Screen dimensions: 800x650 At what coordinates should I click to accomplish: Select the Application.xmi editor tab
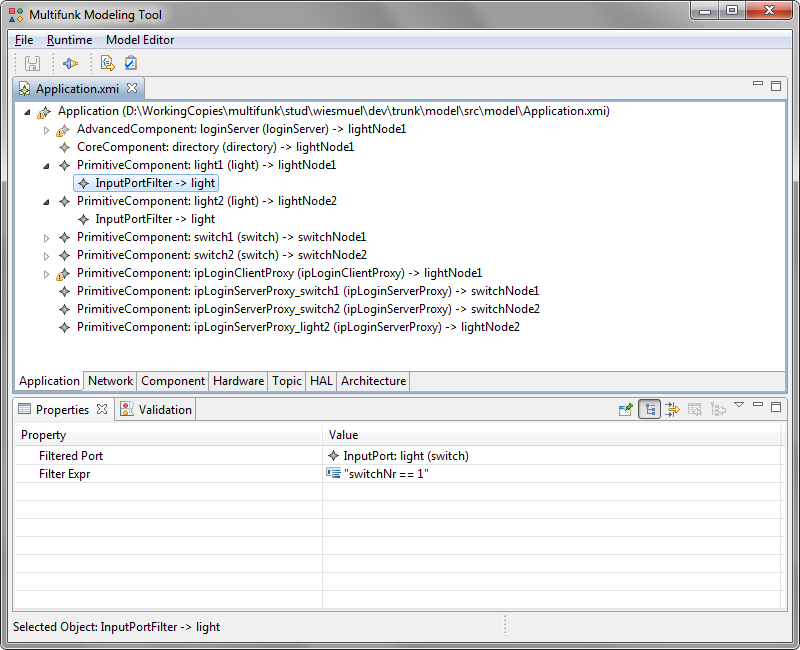click(77, 89)
